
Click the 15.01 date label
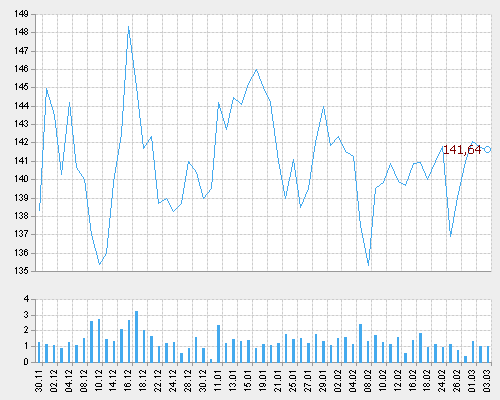pos(248,381)
